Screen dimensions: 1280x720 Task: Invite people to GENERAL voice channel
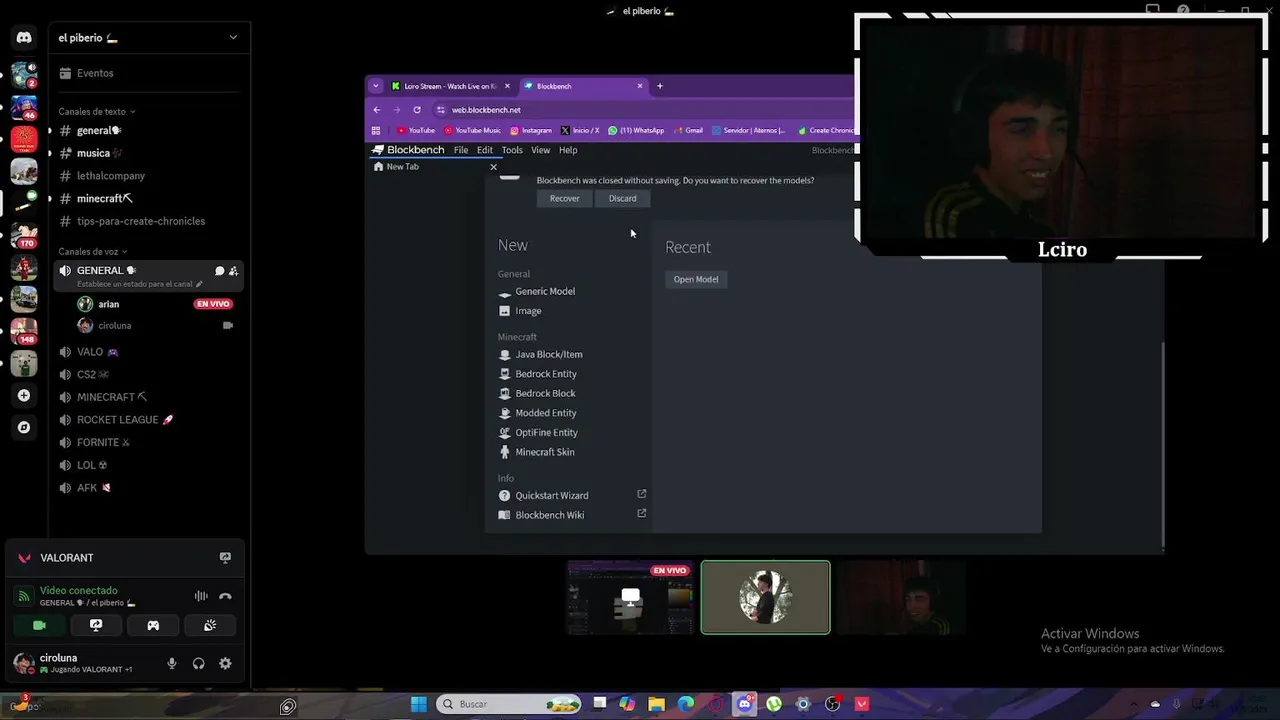pyautogui.click(x=233, y=271)
